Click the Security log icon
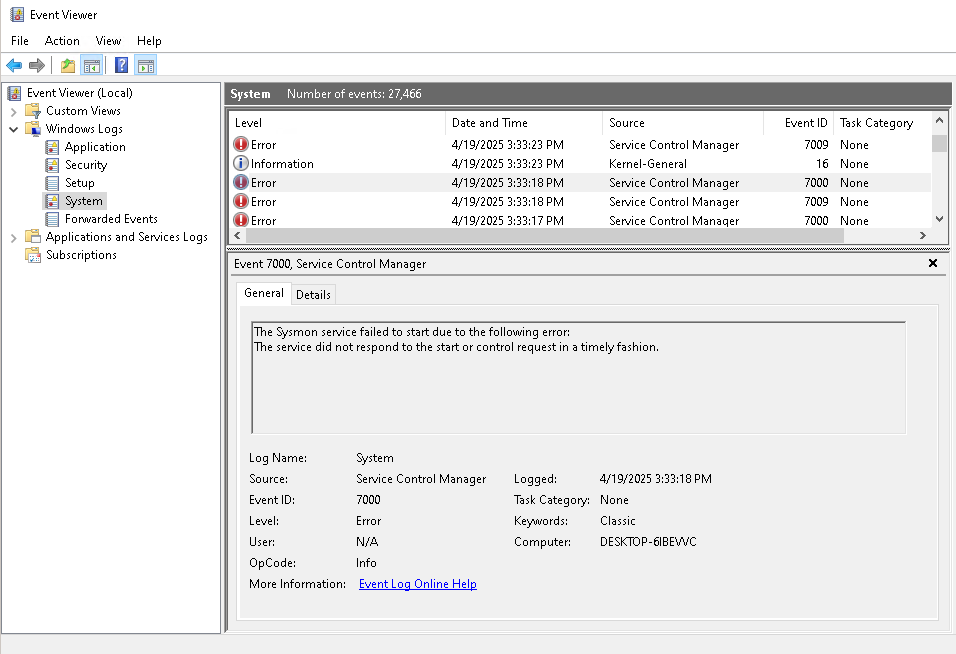Viewport: 956px width, 654px height. pyautogui.click(x=52, y=165)
